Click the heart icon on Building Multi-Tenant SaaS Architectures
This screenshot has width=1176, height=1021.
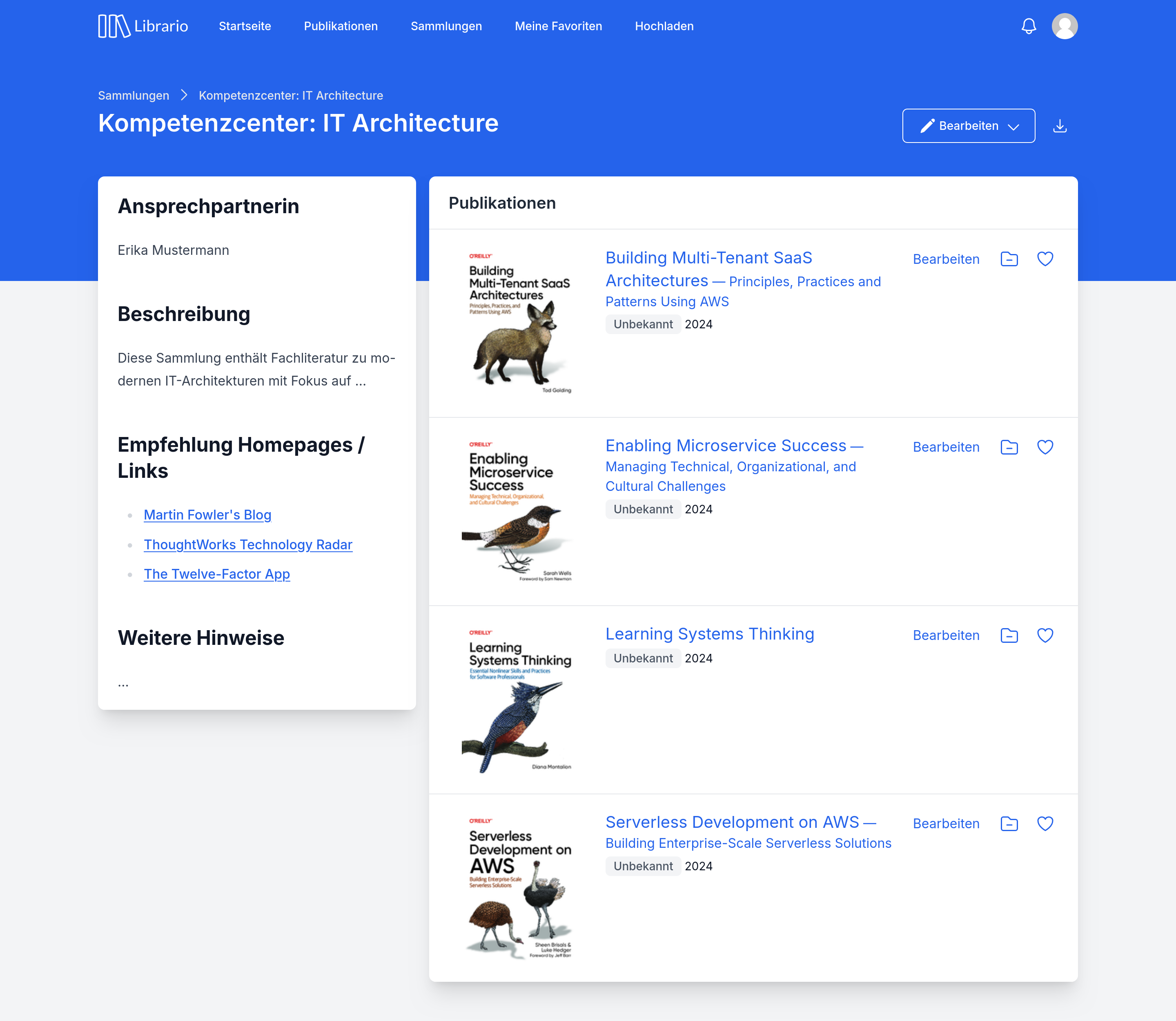1044,259
